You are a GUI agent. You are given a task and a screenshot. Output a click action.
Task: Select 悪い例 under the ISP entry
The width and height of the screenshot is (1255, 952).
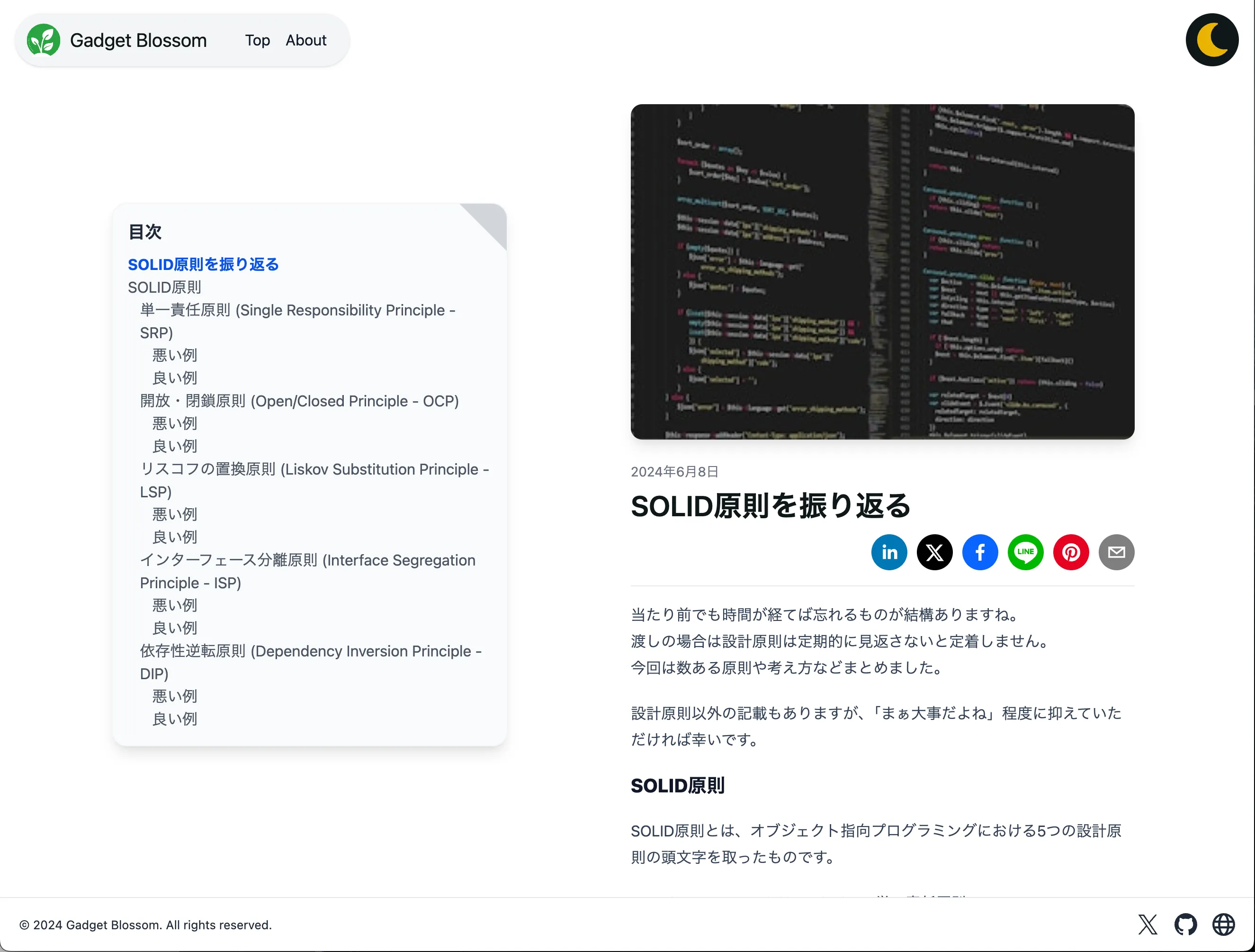coord(174,605)
